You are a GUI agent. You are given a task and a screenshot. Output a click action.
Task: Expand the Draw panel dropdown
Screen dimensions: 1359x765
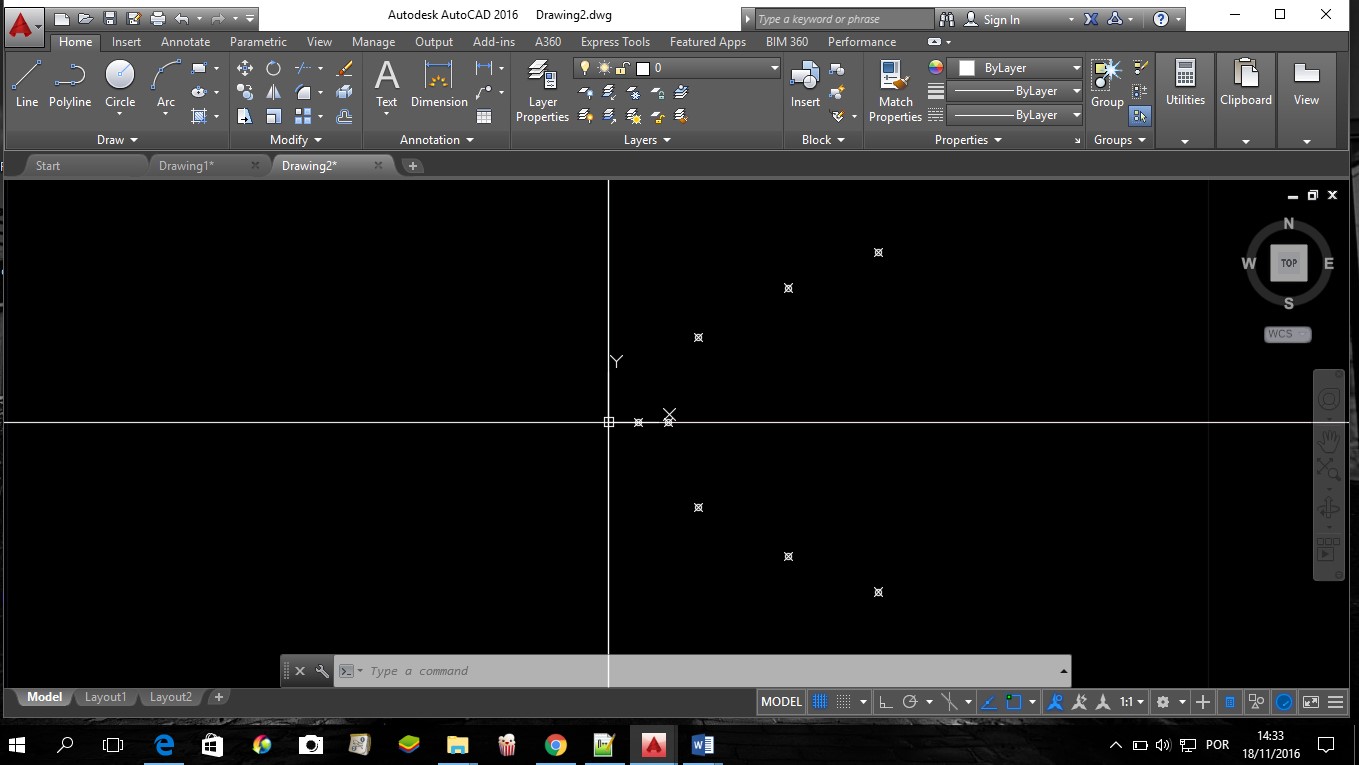coord(117,140)
